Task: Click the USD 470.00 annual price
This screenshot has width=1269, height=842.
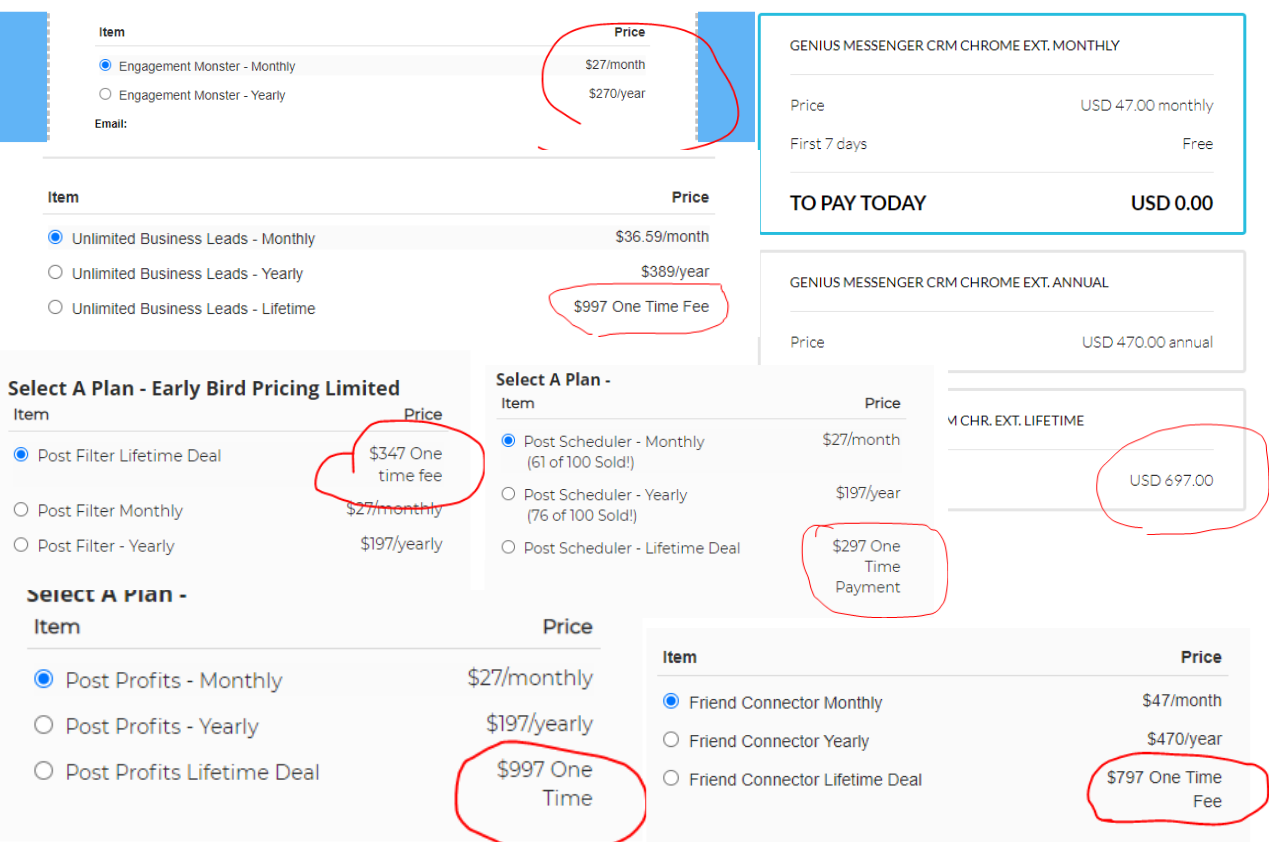Action: [x=1148, y=342]
